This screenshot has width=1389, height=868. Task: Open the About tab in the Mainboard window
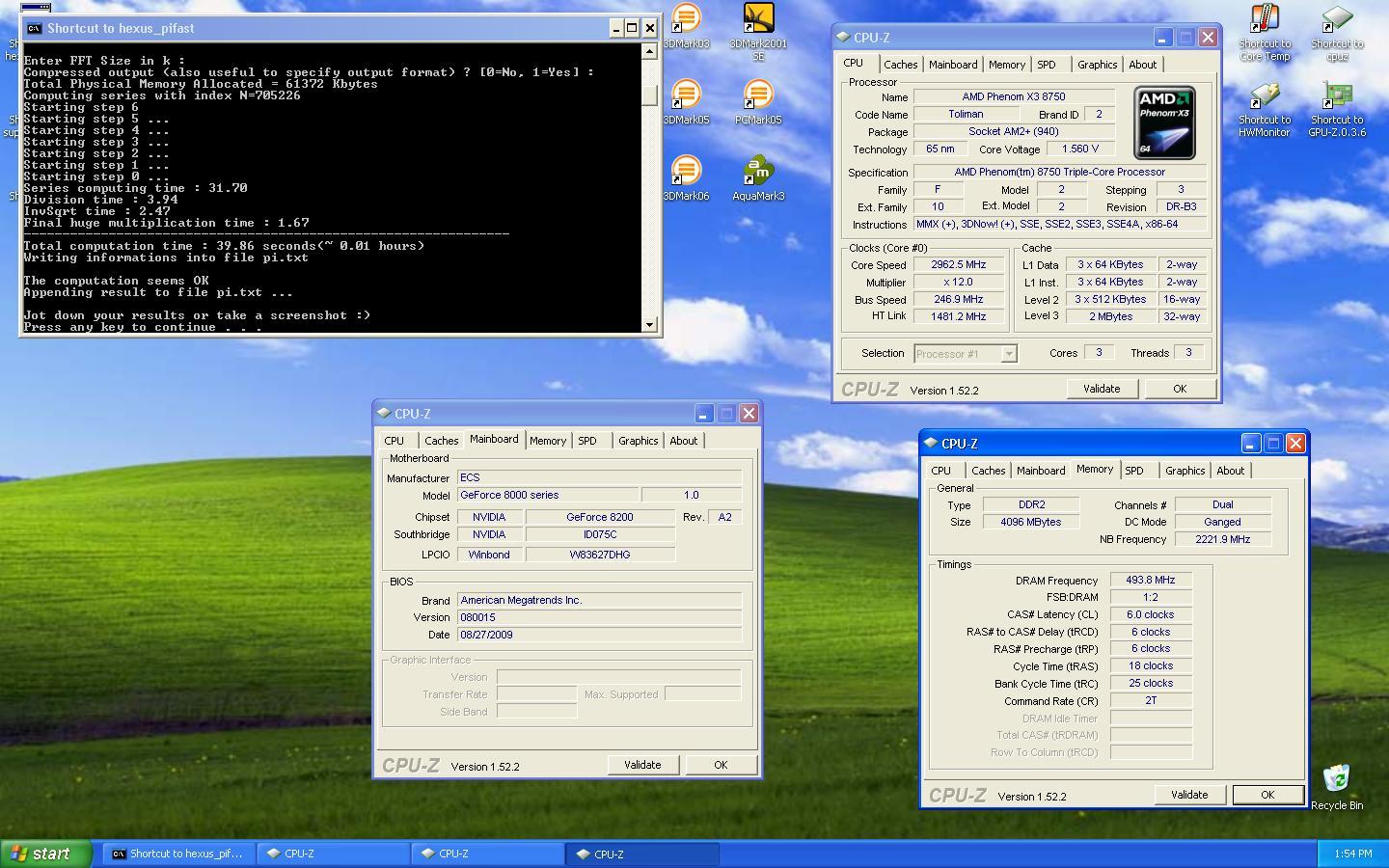click(x=683, y=441)
